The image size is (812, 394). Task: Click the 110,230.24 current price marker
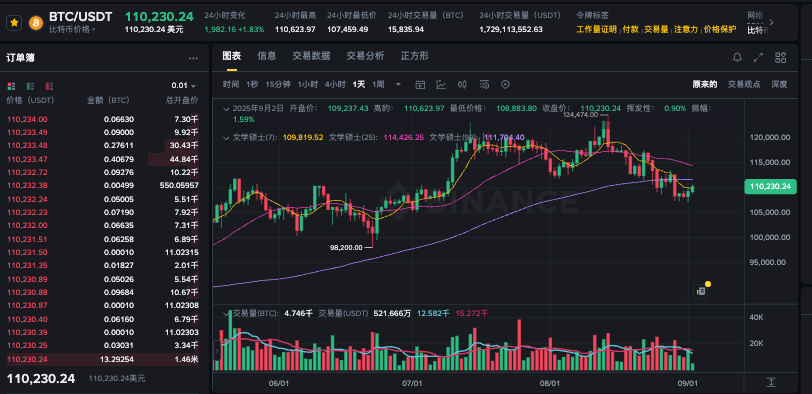point(770,187)
